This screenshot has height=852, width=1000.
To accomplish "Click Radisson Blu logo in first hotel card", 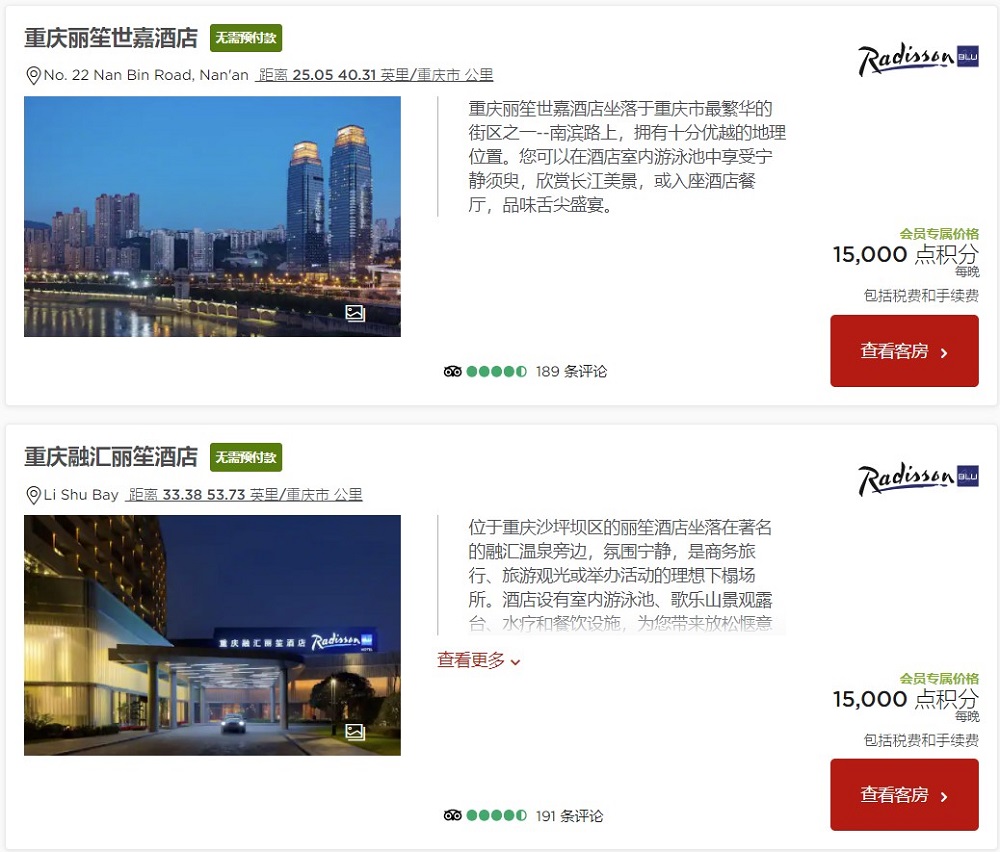I will 918,60.
